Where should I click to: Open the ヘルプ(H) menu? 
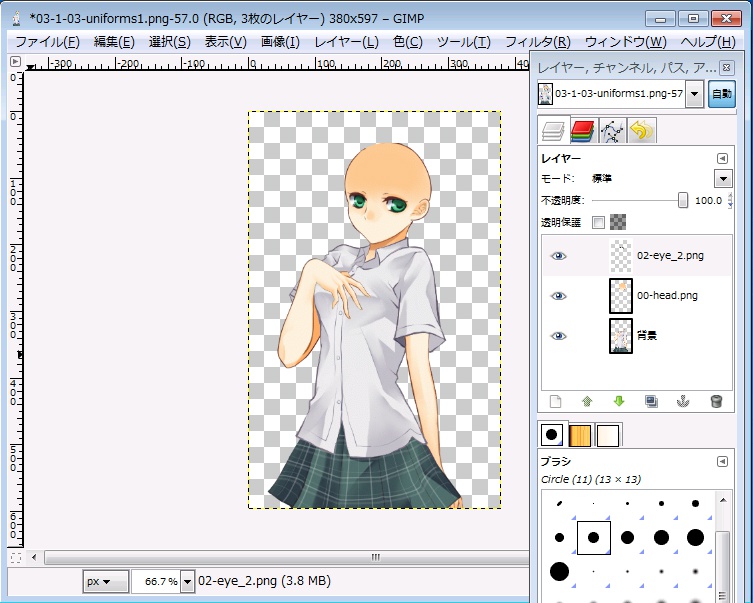pyautogui.click(x=708, y=42)
